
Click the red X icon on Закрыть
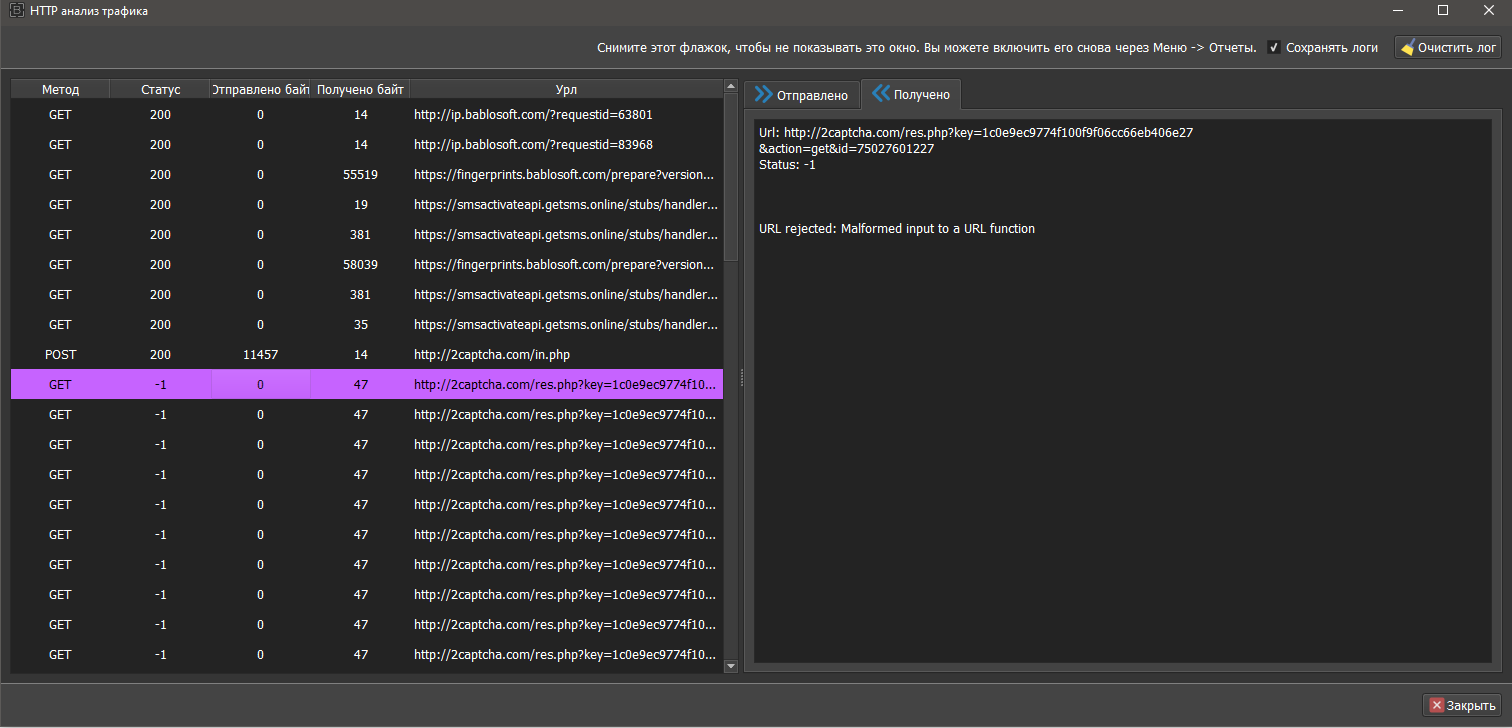click(1436, 705)
